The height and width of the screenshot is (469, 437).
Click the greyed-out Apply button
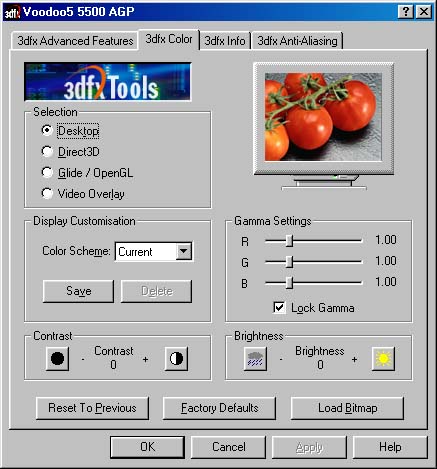tap(309, 447)
